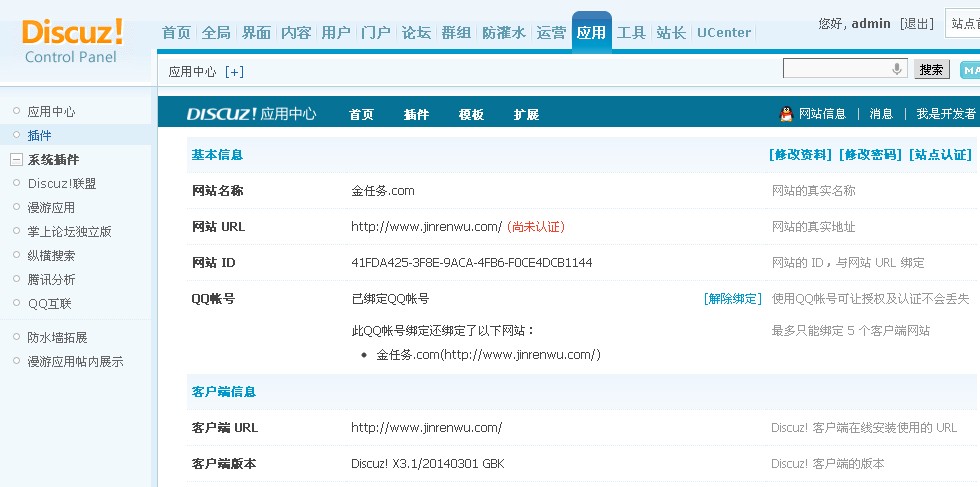Screen dimensions: 980x487
Task: Open the 站长 top menu
Action: [x=671, y=33]
